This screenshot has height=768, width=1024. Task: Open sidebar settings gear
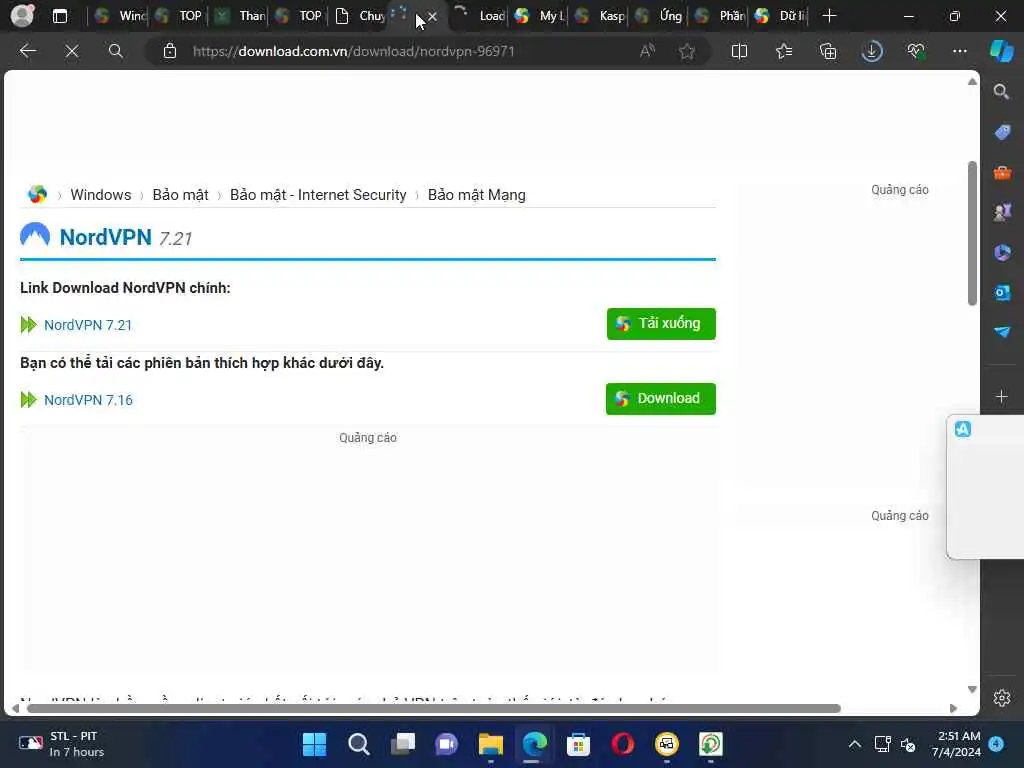click(x=1002, y=697)
